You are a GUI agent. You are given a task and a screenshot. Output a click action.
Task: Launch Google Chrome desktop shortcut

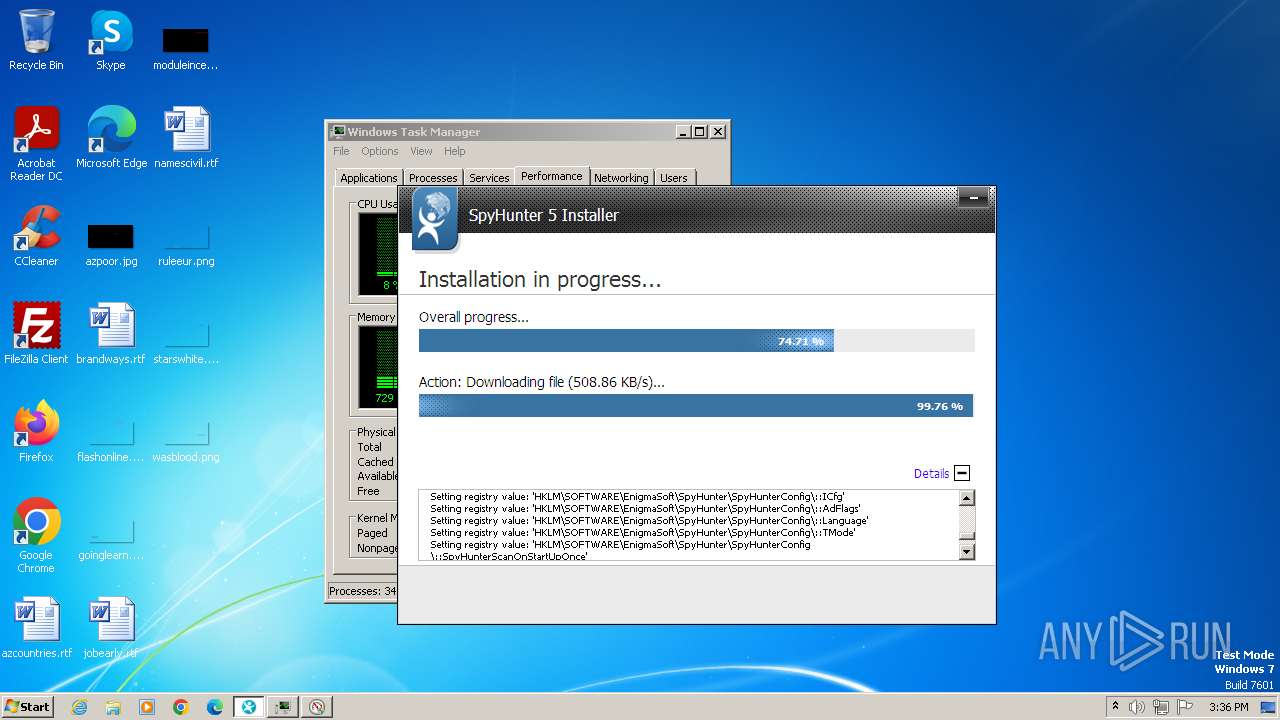point(36,535)
